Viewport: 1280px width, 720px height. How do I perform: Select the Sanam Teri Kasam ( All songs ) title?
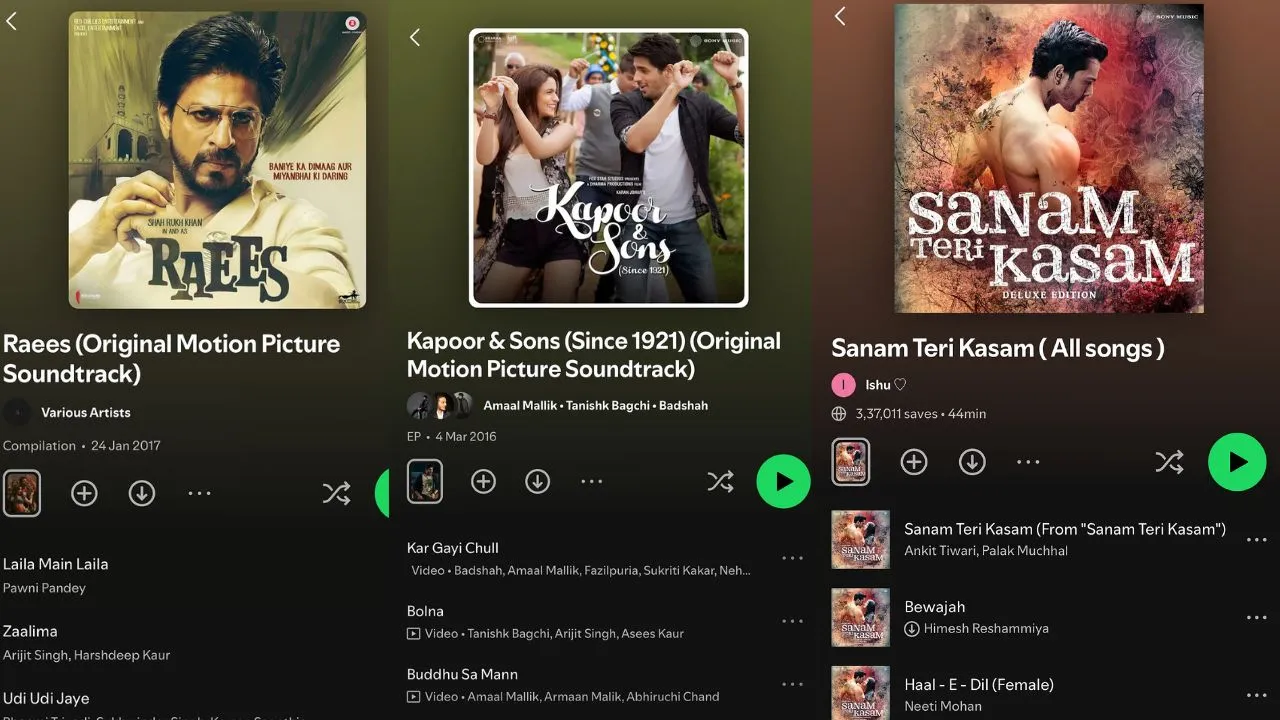click(x=998, y=348)
